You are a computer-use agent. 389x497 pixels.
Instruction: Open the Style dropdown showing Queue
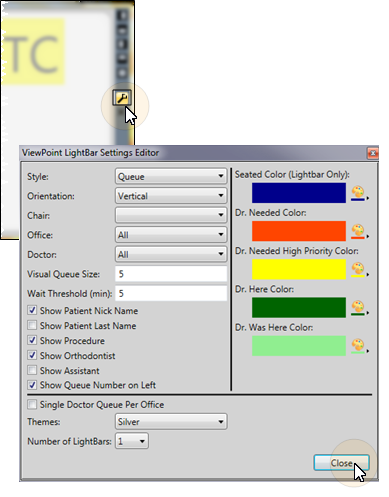171,176
